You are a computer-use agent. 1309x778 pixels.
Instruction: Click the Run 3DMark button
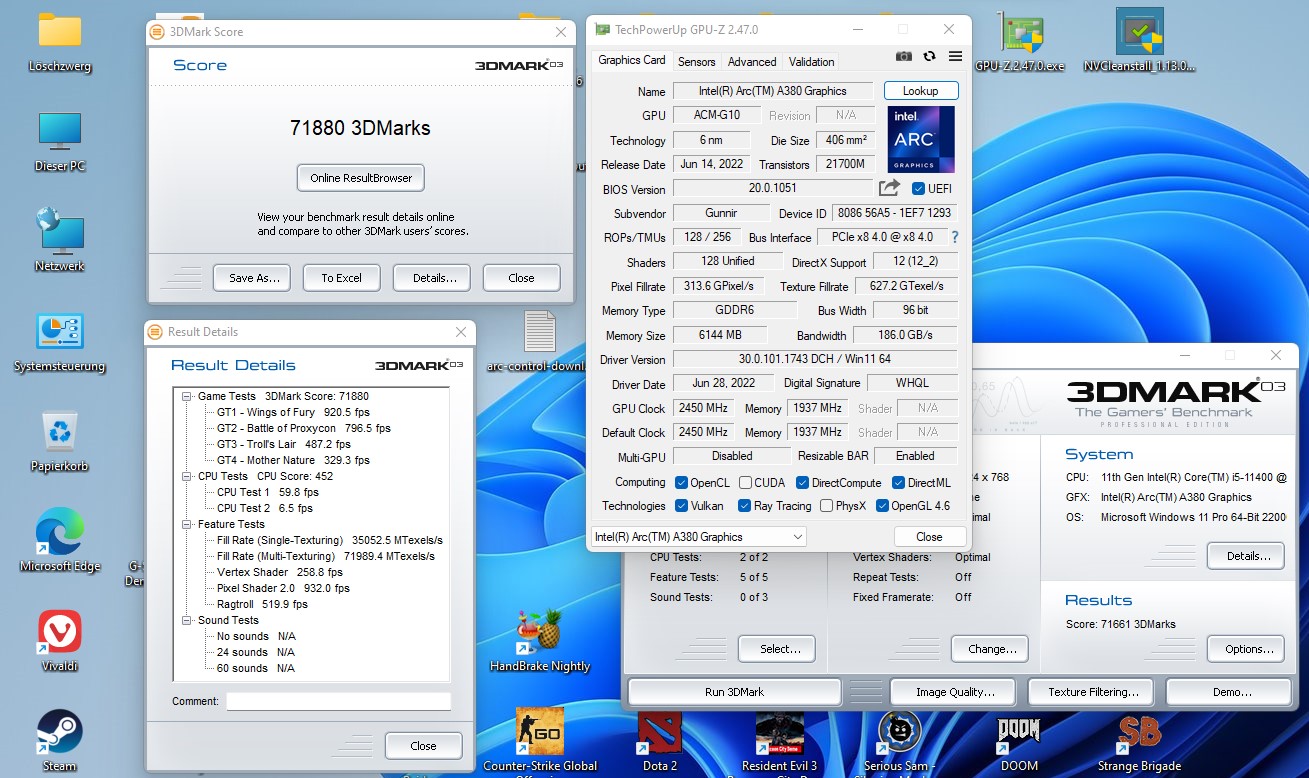pos(734,692)
